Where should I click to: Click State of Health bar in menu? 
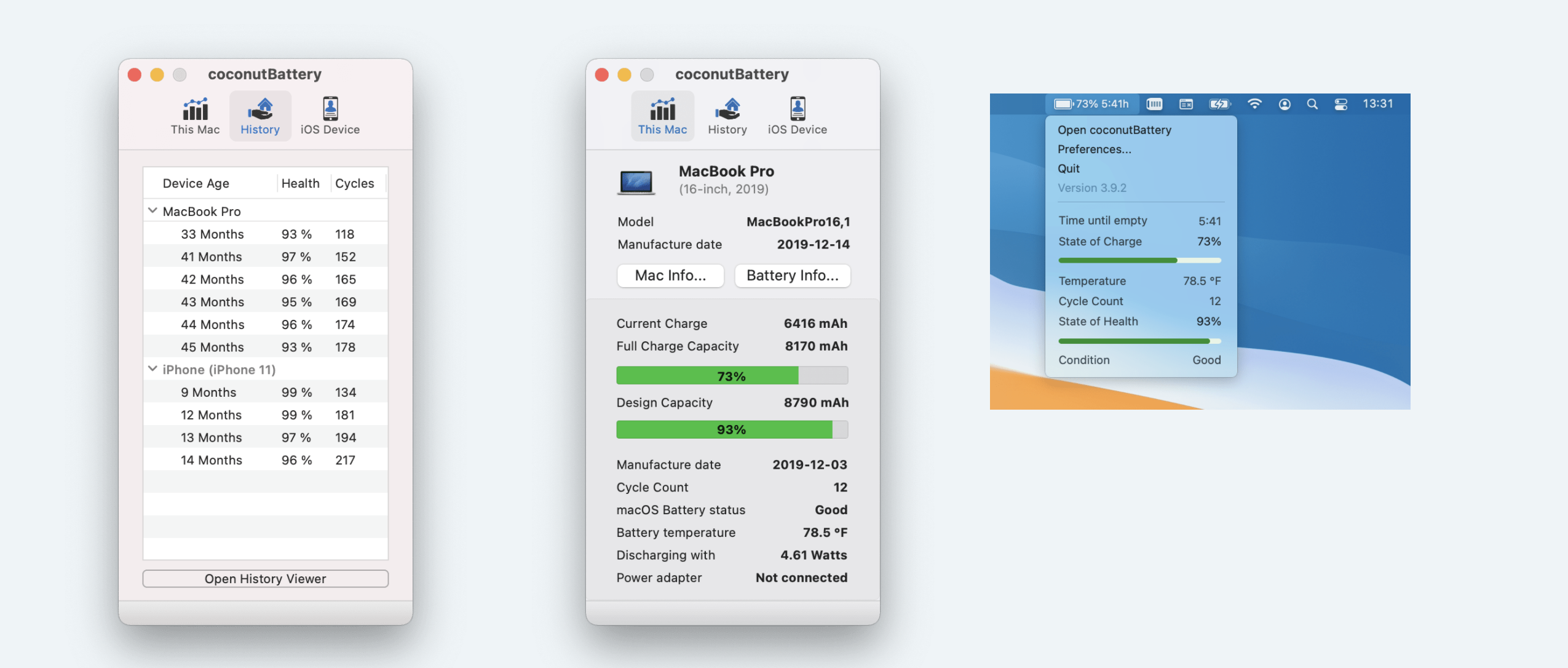pyautogui.click(x=1139, y=341)
